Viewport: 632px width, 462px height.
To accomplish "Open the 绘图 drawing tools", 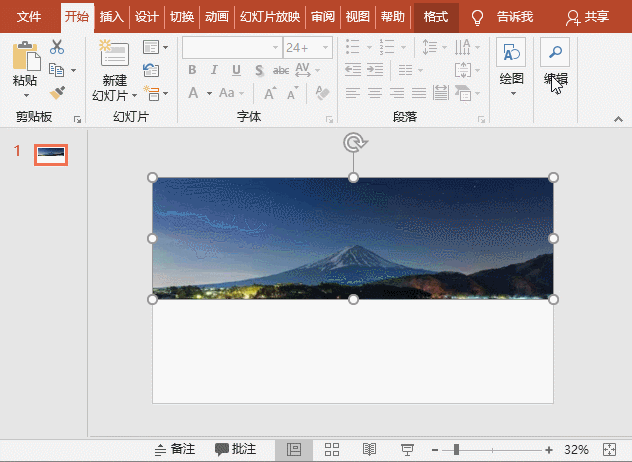I will click(511, 55).
